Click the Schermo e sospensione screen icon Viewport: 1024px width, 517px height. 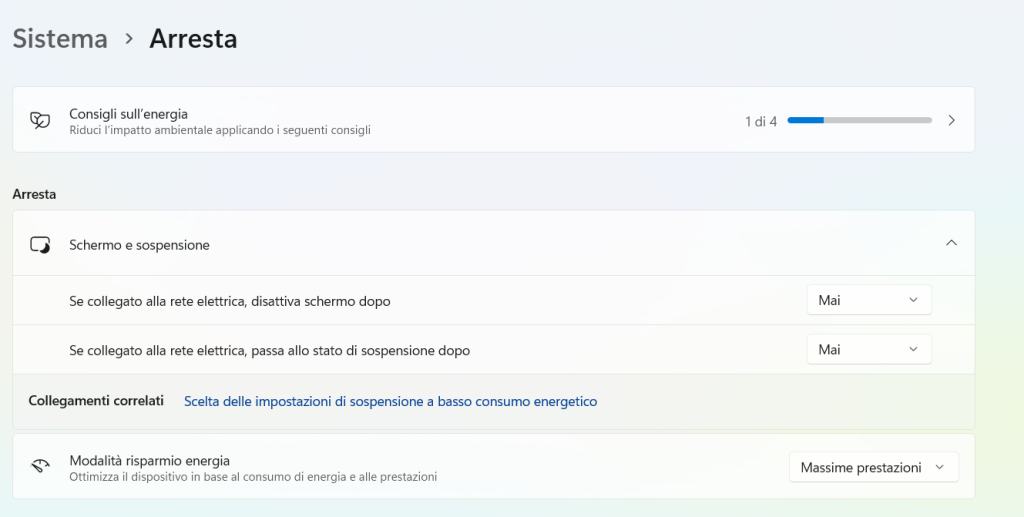tap(40, 244)
